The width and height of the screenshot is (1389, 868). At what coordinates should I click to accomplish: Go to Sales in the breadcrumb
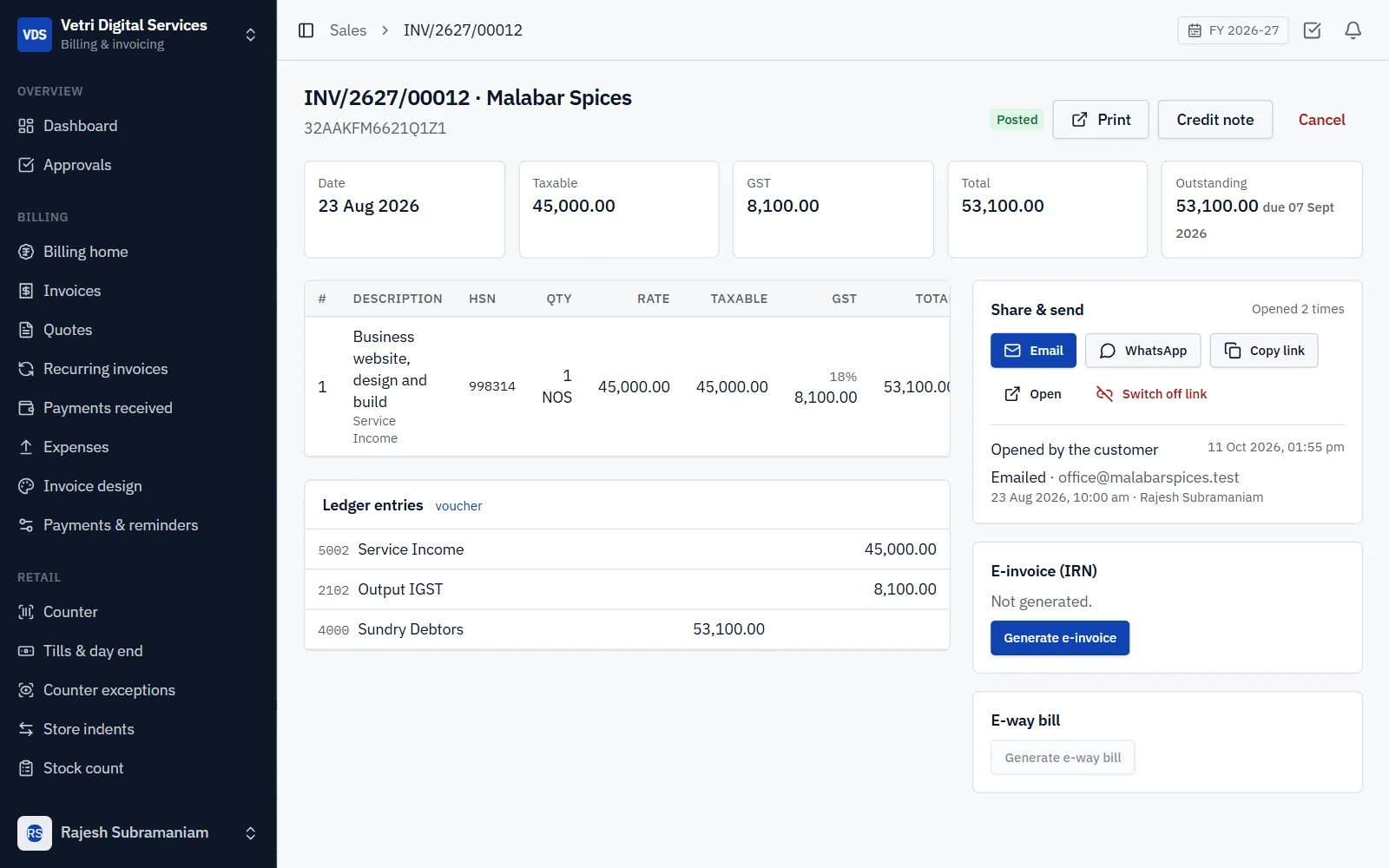click(347, 30)
